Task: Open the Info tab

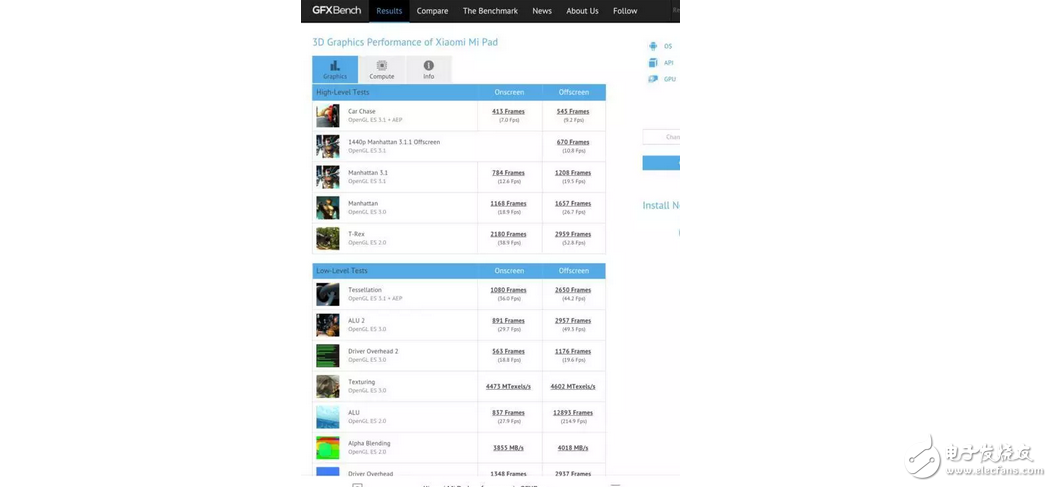Action: click(428, 69)
